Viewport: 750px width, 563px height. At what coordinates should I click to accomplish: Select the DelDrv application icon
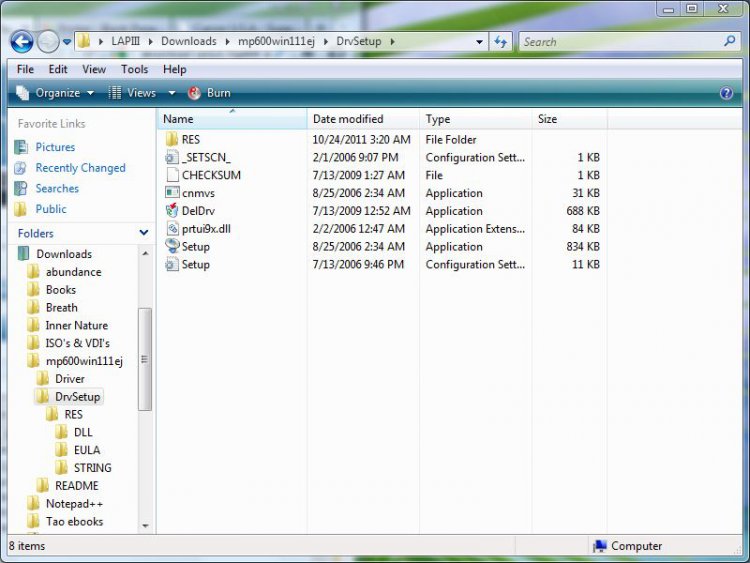[172, 210]
